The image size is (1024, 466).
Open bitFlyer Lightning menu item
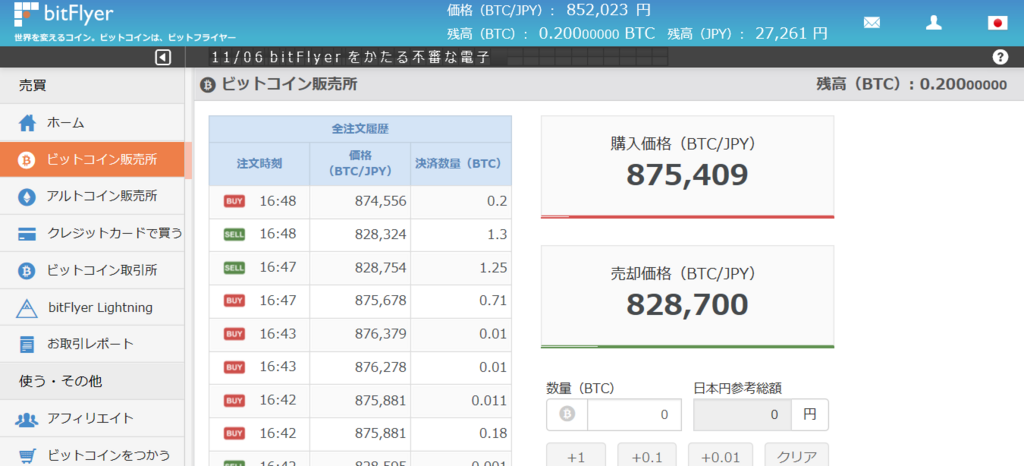pos(92,307)
